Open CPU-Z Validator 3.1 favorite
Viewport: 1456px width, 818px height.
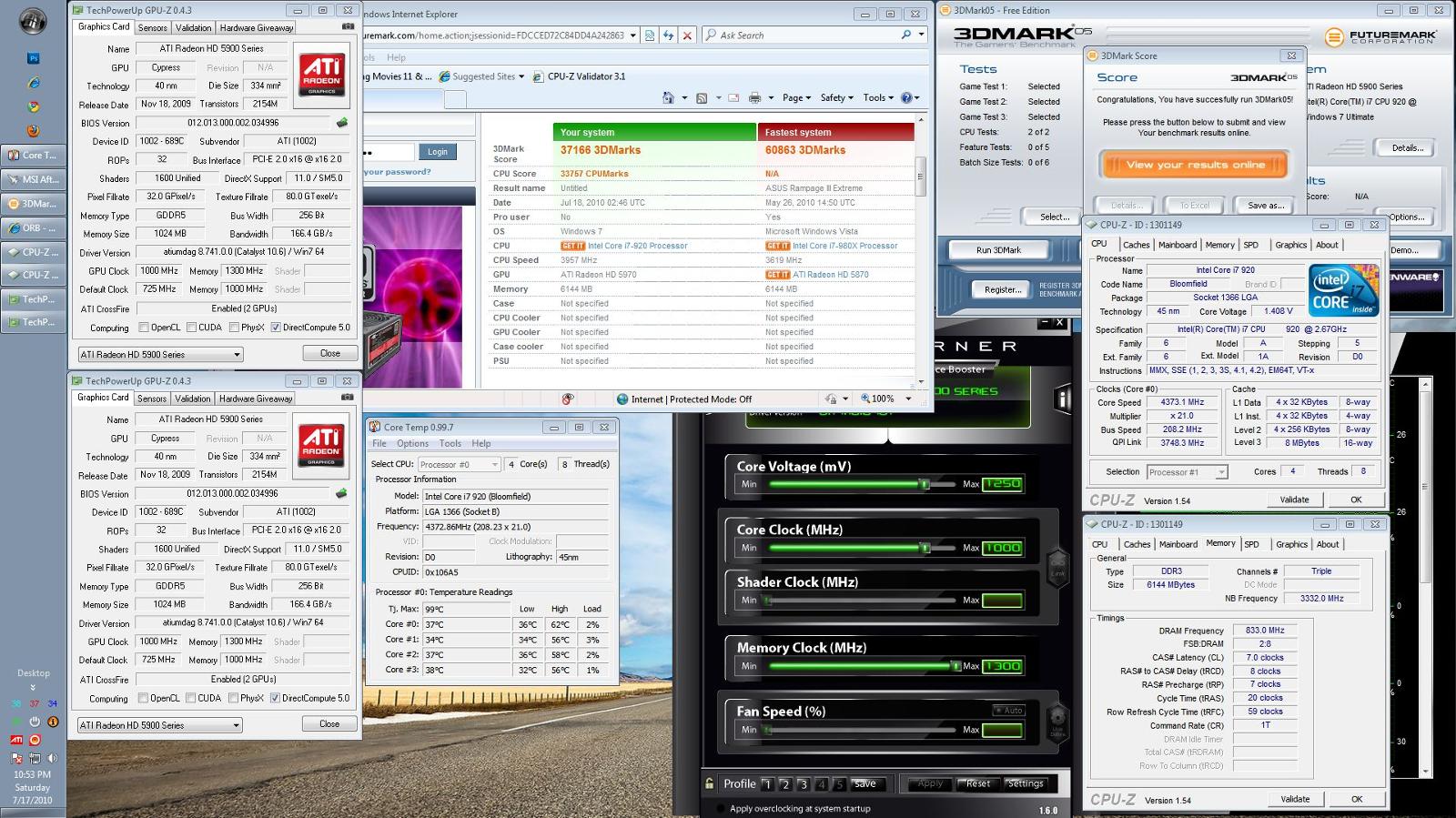[x=580, y=76]
